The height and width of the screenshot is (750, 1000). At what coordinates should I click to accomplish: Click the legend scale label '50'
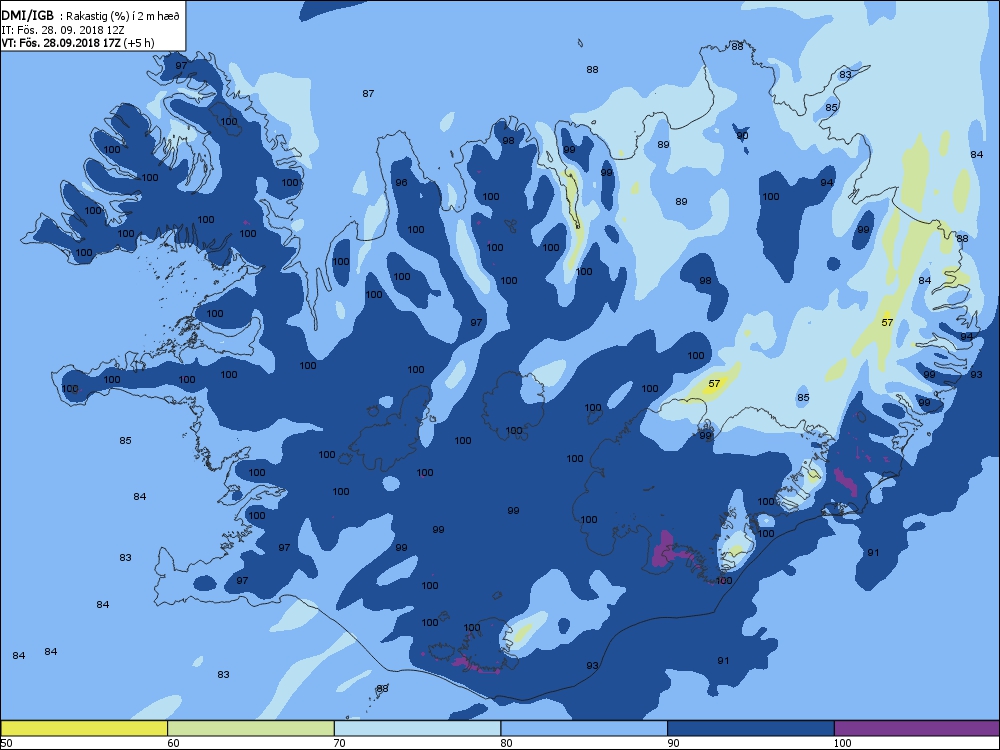[6, 743]
